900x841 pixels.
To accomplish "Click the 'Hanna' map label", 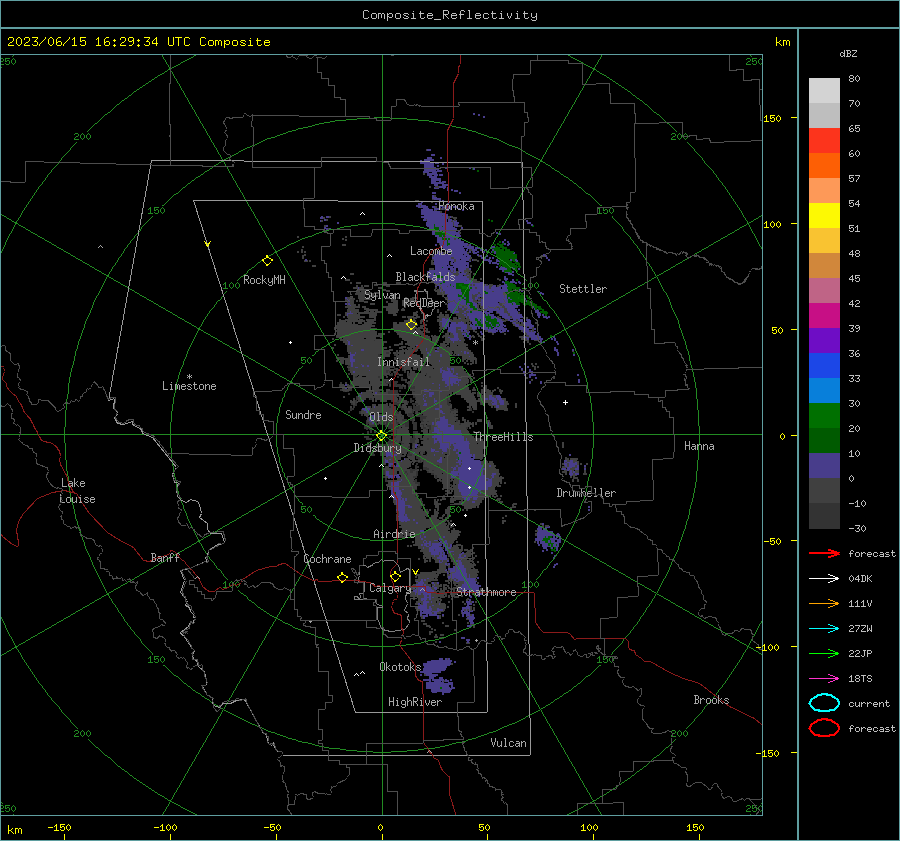I will click(x=699, y=446).
